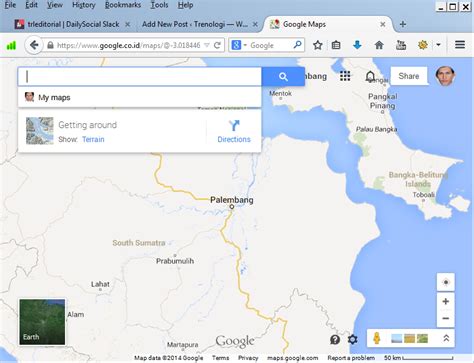This screenshot has height=363, width=474.
Task: Show my location on the map
Action: pos(446,282)
